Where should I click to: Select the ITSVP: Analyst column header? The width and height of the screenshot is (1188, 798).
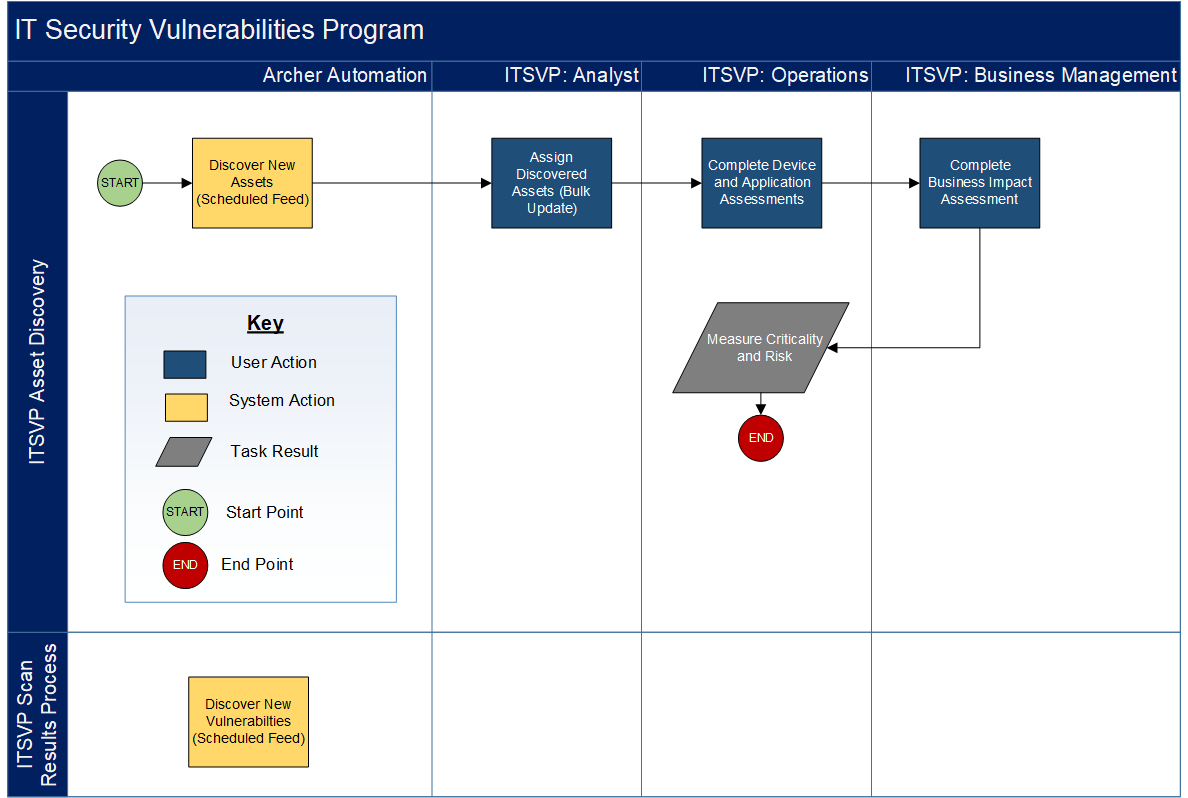tap(572, 75)
